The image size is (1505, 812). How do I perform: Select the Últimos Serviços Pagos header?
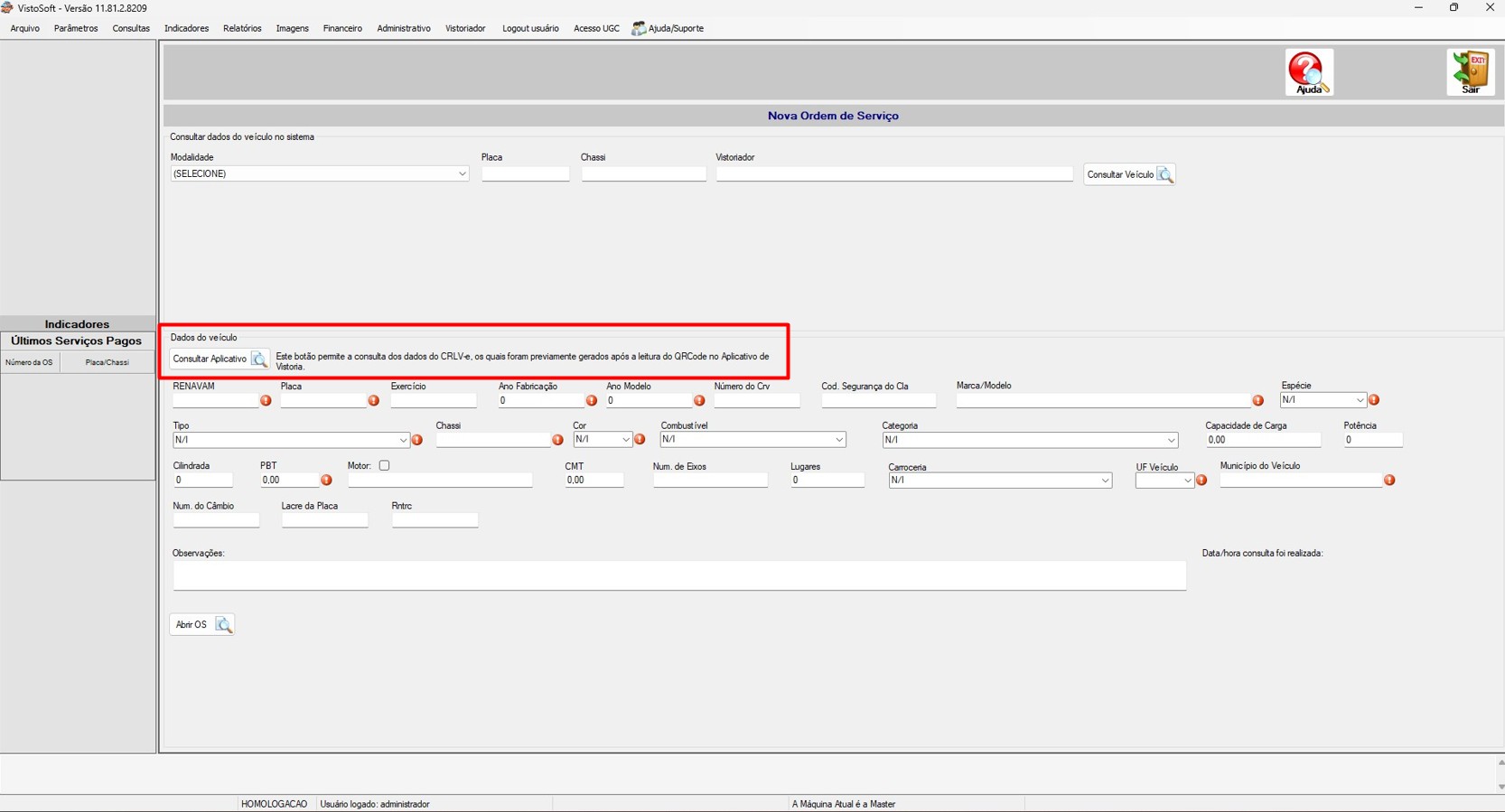77,341
